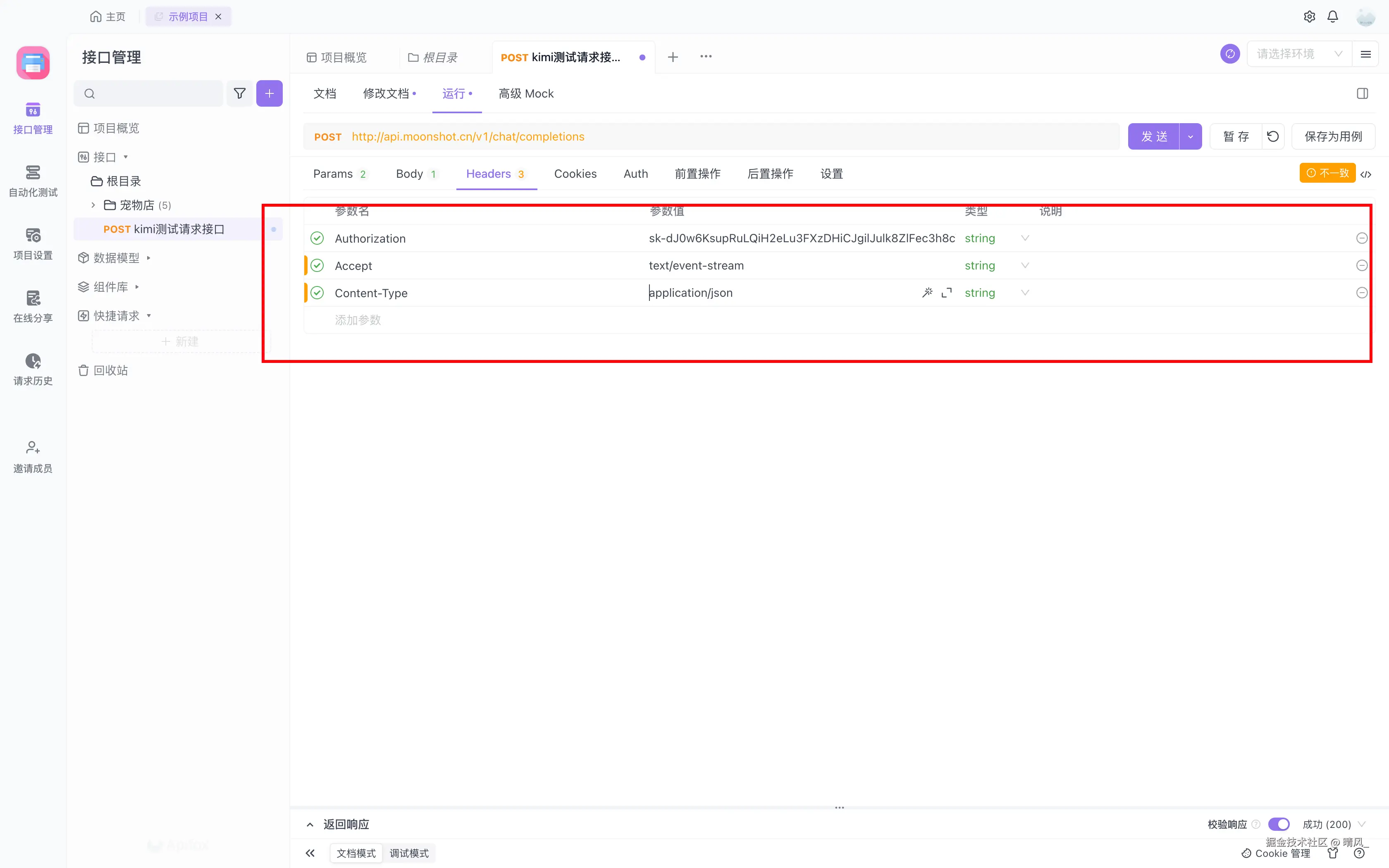
Task: Click the code view icon beside 不一致
Action: pos(1366,174)
